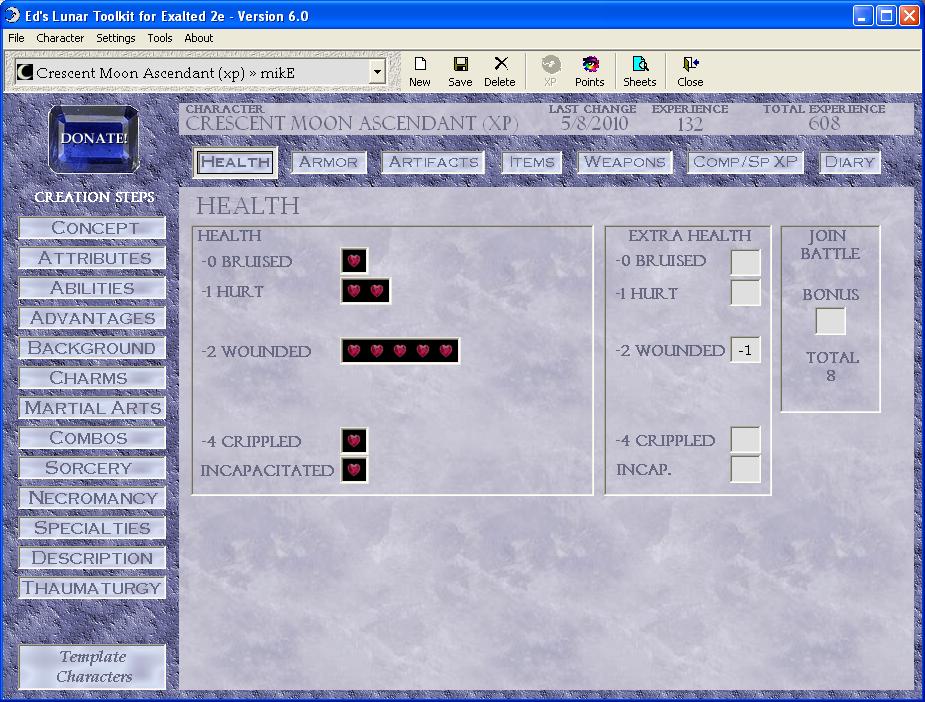925x702 pixels.
Task: Open the Charms creation step
Action: (x=93, y=378)
